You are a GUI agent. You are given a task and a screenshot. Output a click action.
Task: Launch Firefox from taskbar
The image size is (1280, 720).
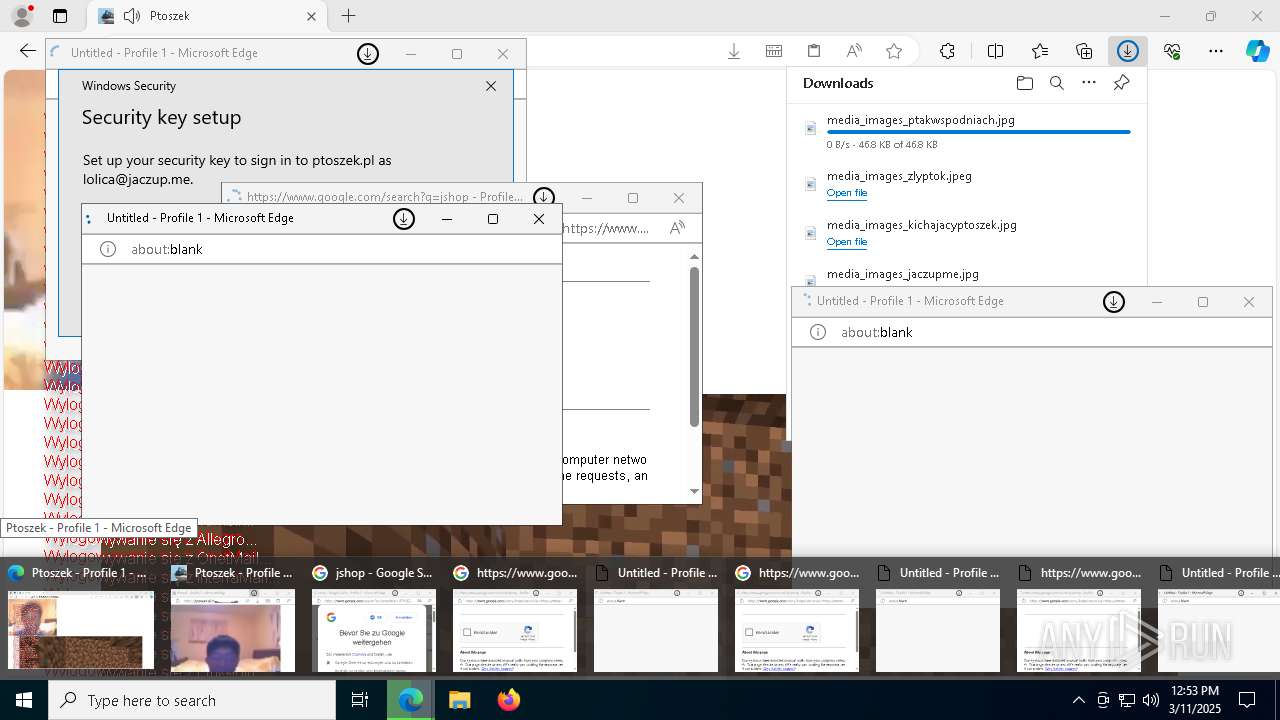[508, 700]
